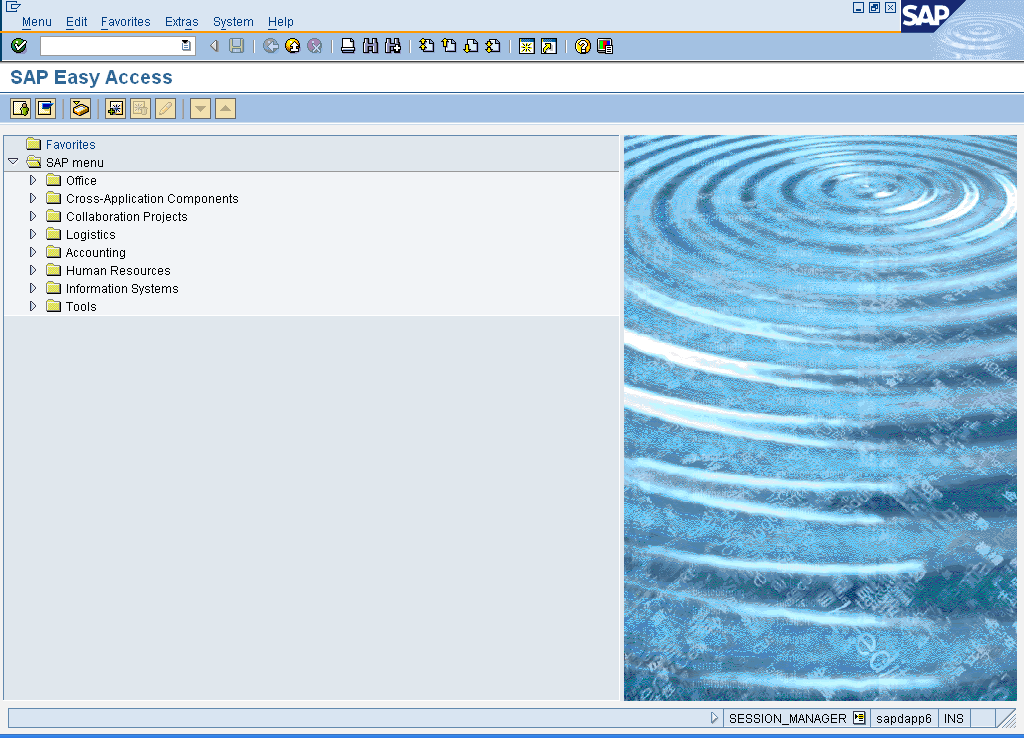Click the Delete Favorites icon
1024x738 pixels.
point(140,108)
